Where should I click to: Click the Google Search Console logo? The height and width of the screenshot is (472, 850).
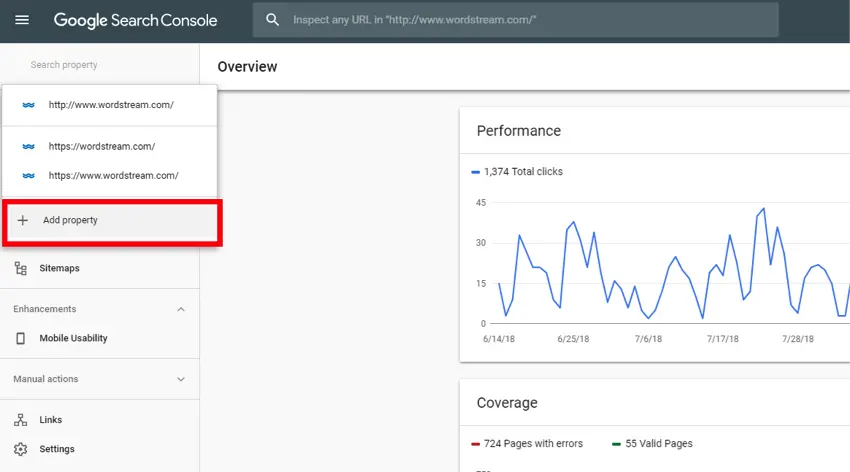coord(135,20)
